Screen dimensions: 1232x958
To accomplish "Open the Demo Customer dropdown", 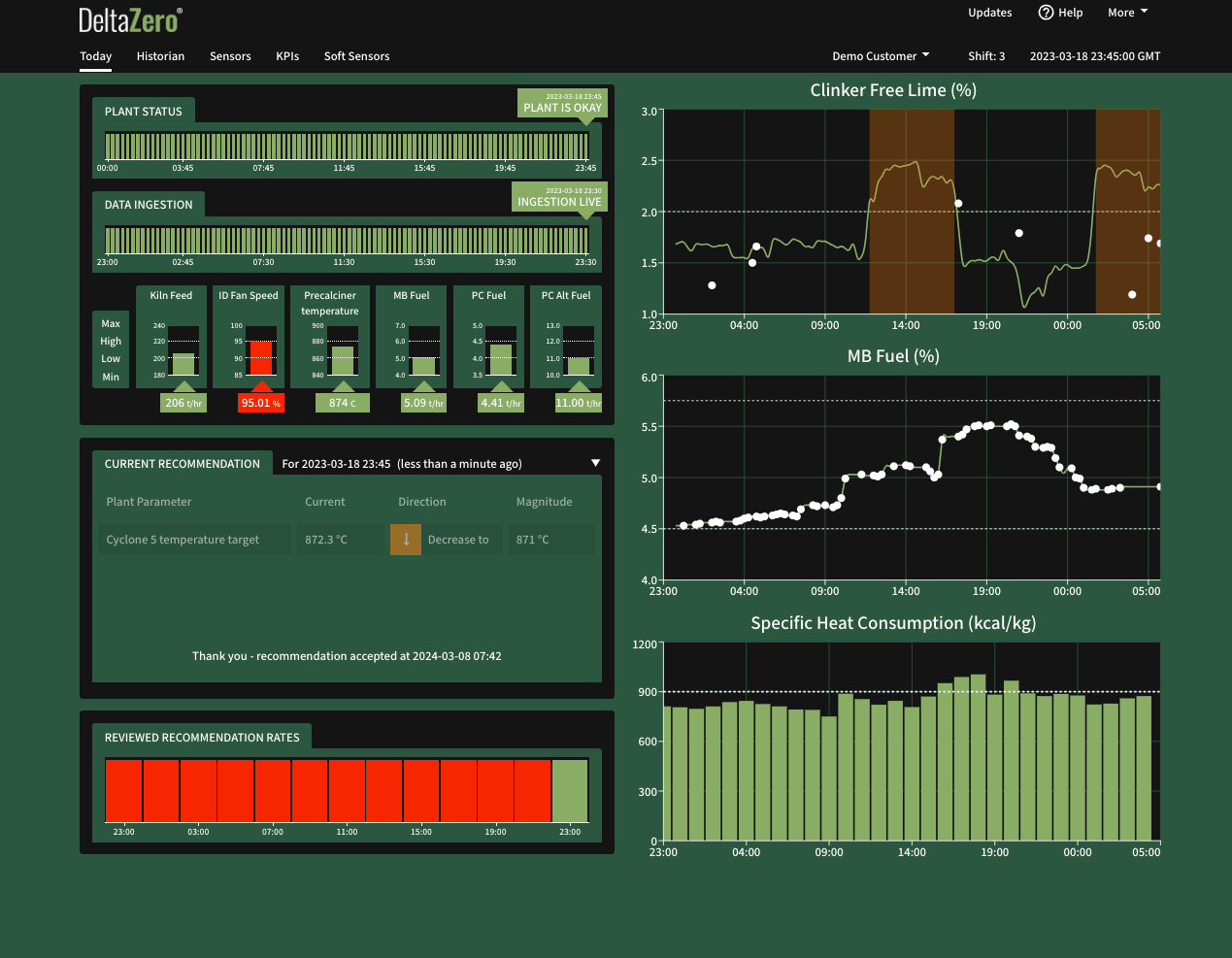I will [x=881, y=56].
